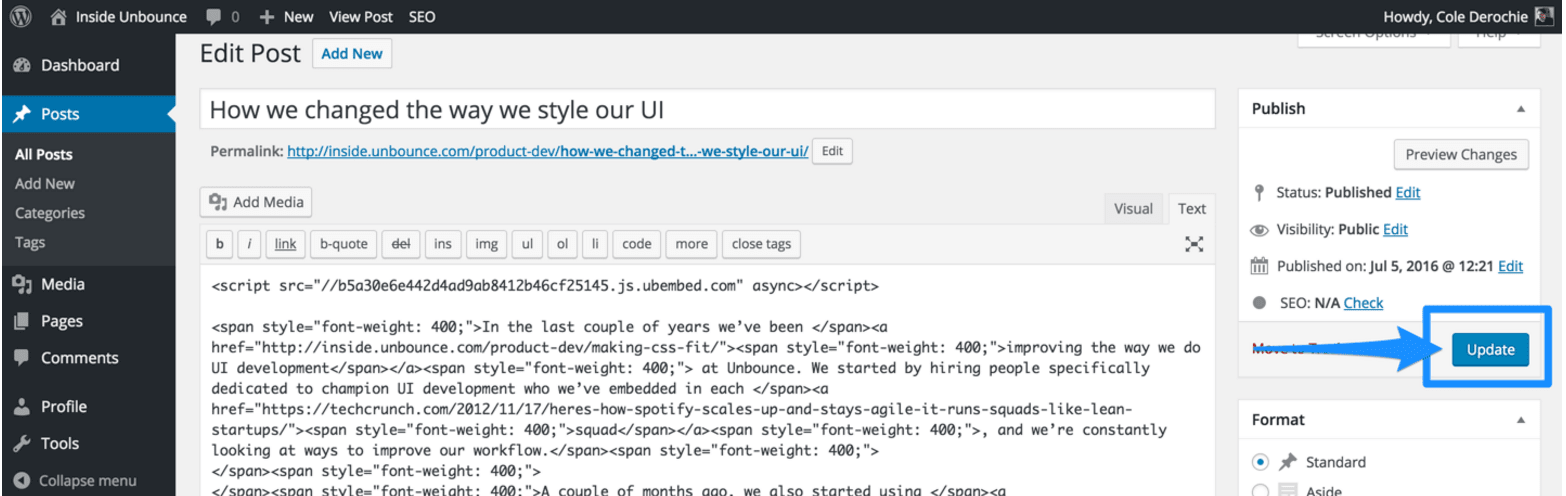Image resolution: width=1566 pixels, height=496 pixels.
Task: Open Profile in sidebar
Action: pyautogui.click(x=88, y=407)
